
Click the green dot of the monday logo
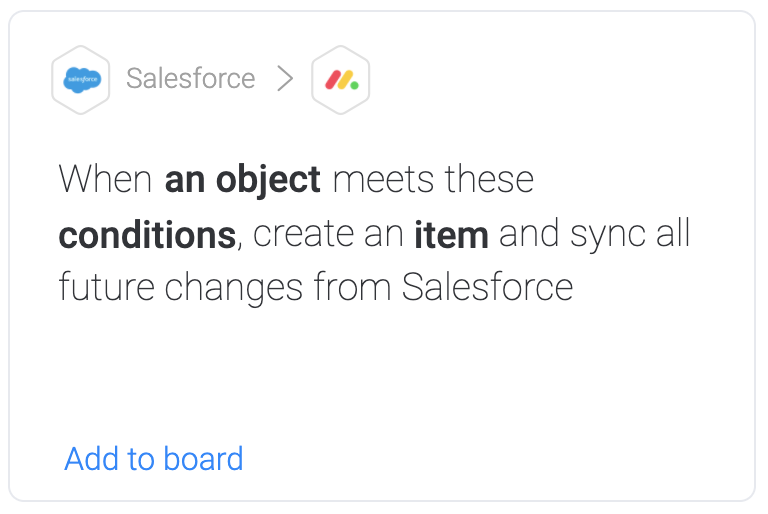coord(355,86)
